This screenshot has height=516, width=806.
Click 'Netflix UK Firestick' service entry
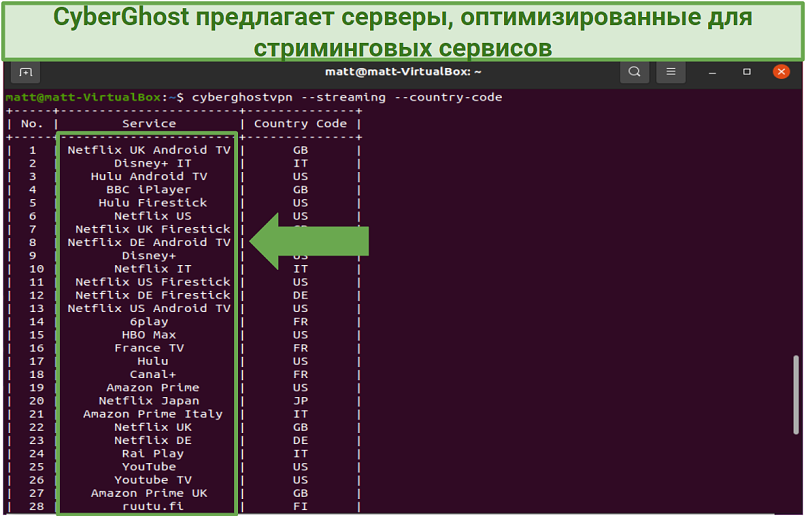153,229
